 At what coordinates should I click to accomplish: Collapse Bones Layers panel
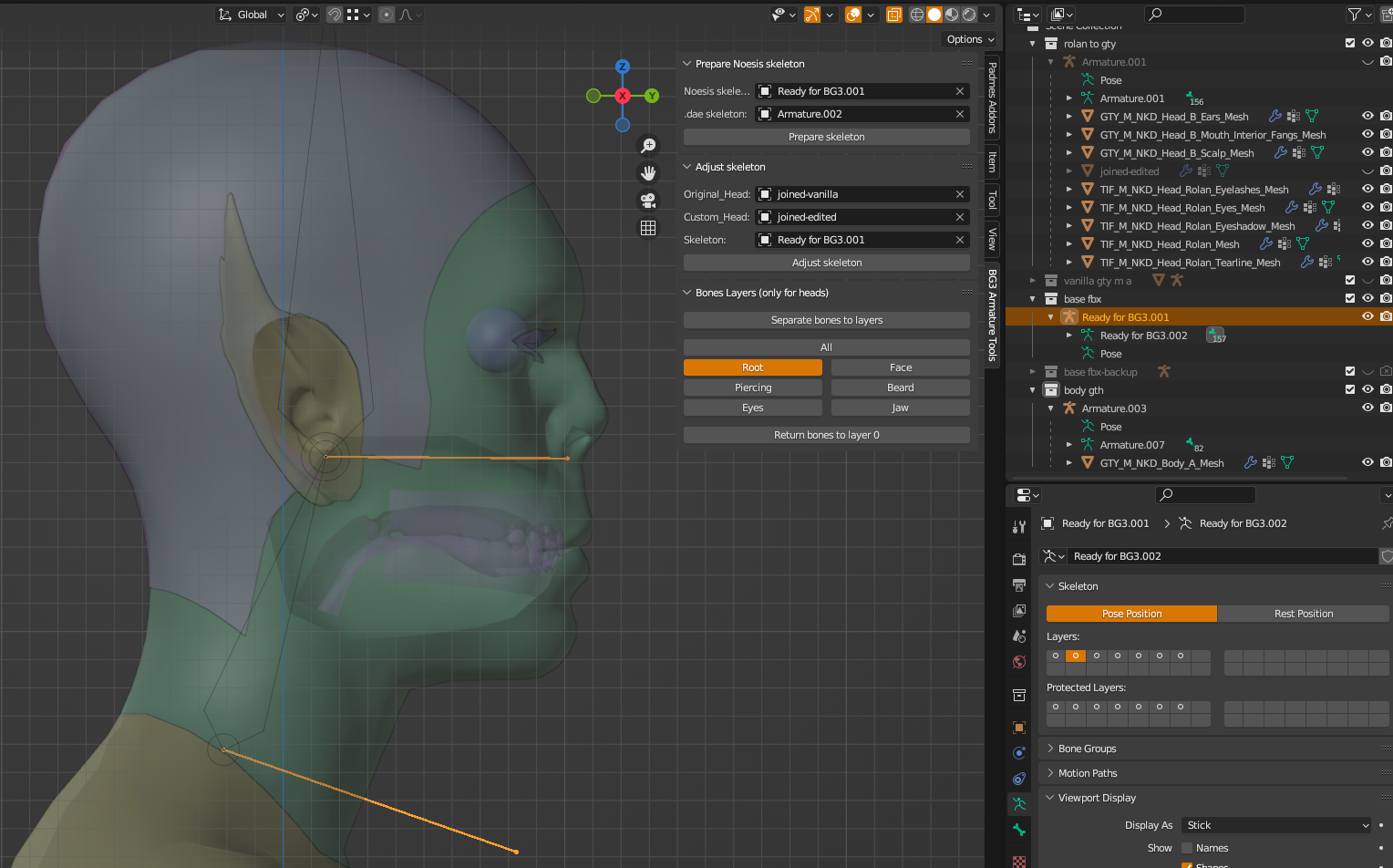(x=687, y=293)
